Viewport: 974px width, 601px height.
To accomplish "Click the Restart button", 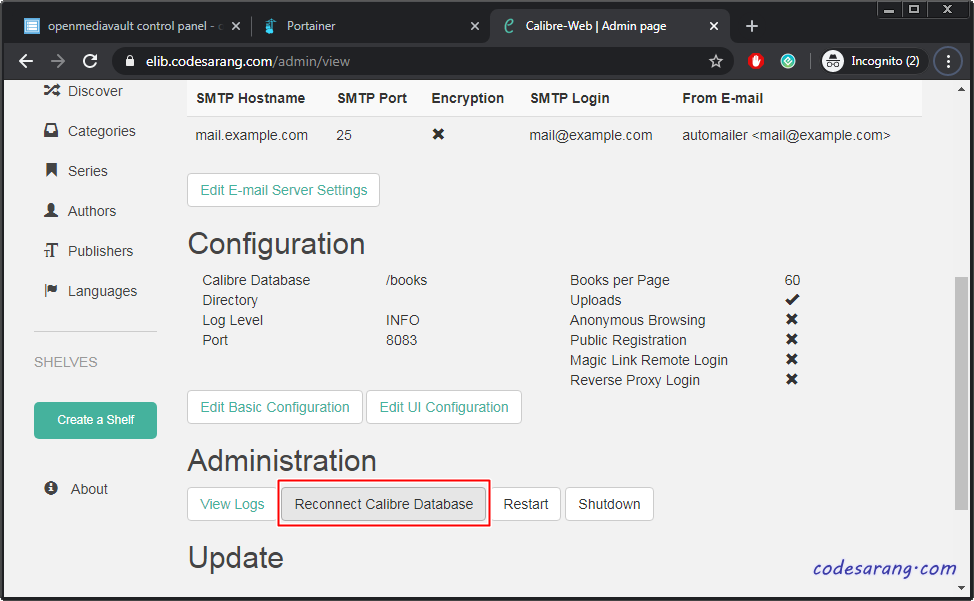I will click(x=526, y=504).
